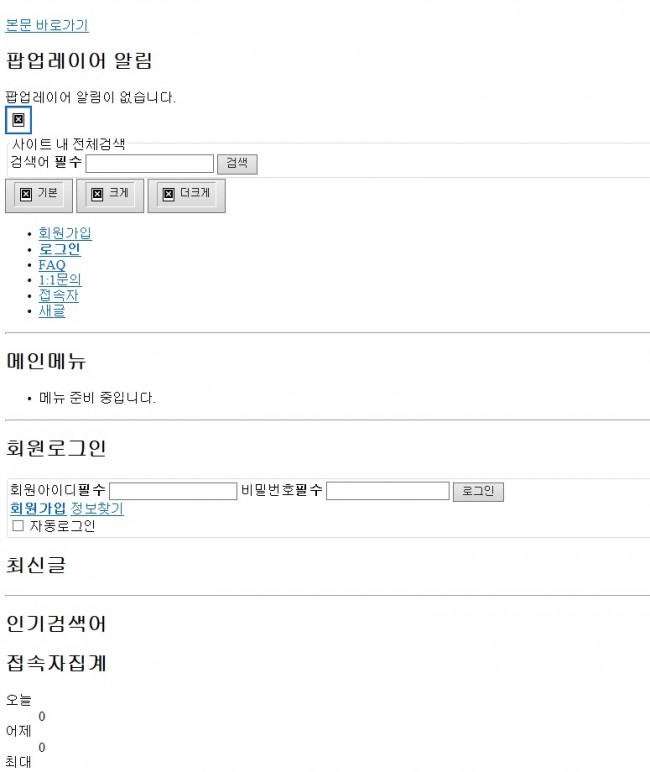Click the broken image icon under popup layer notice
Screen dimensions: 650x772
click(18, 120)
